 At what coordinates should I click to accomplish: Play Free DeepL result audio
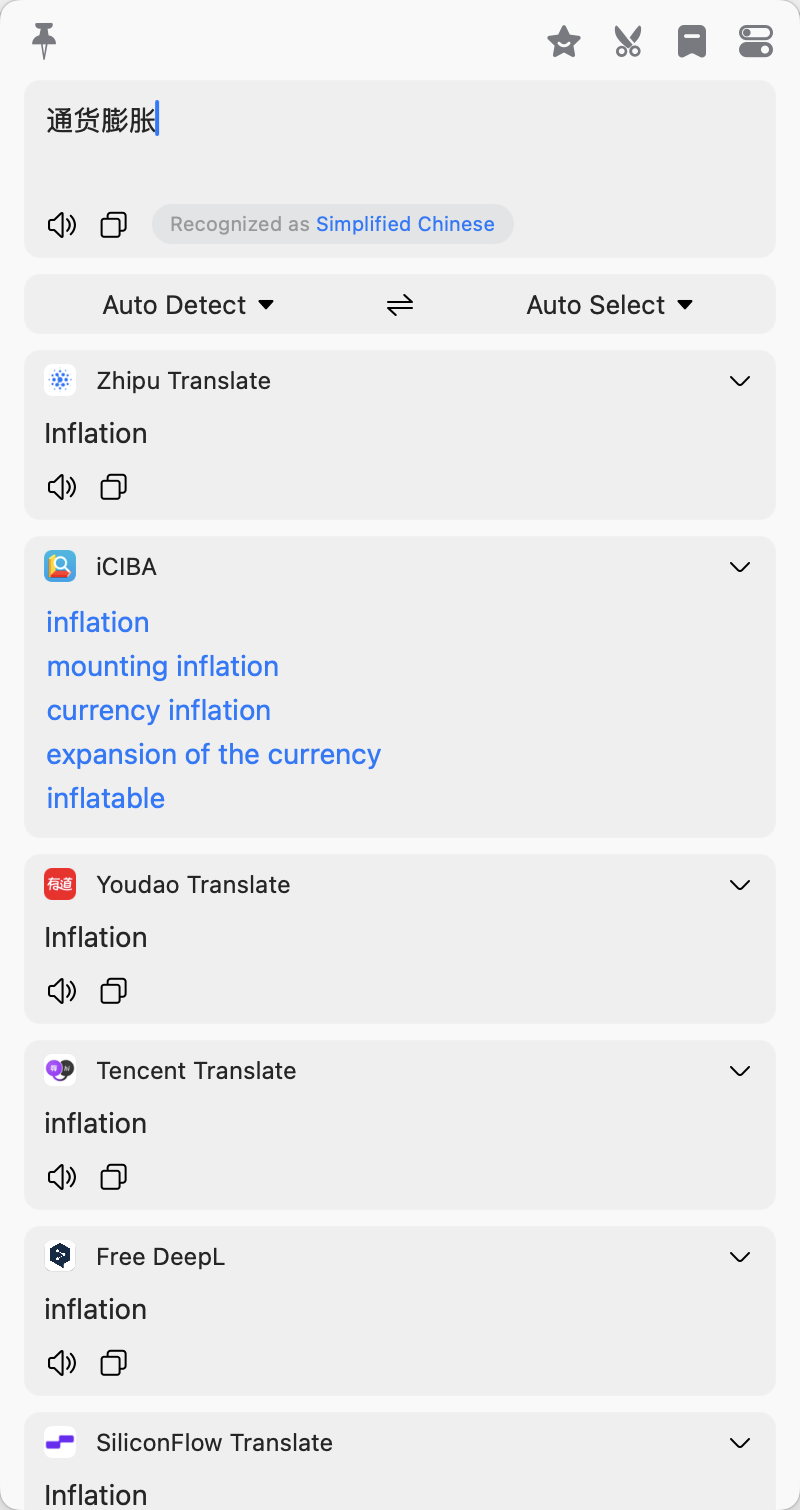(x=62, y=1363)
